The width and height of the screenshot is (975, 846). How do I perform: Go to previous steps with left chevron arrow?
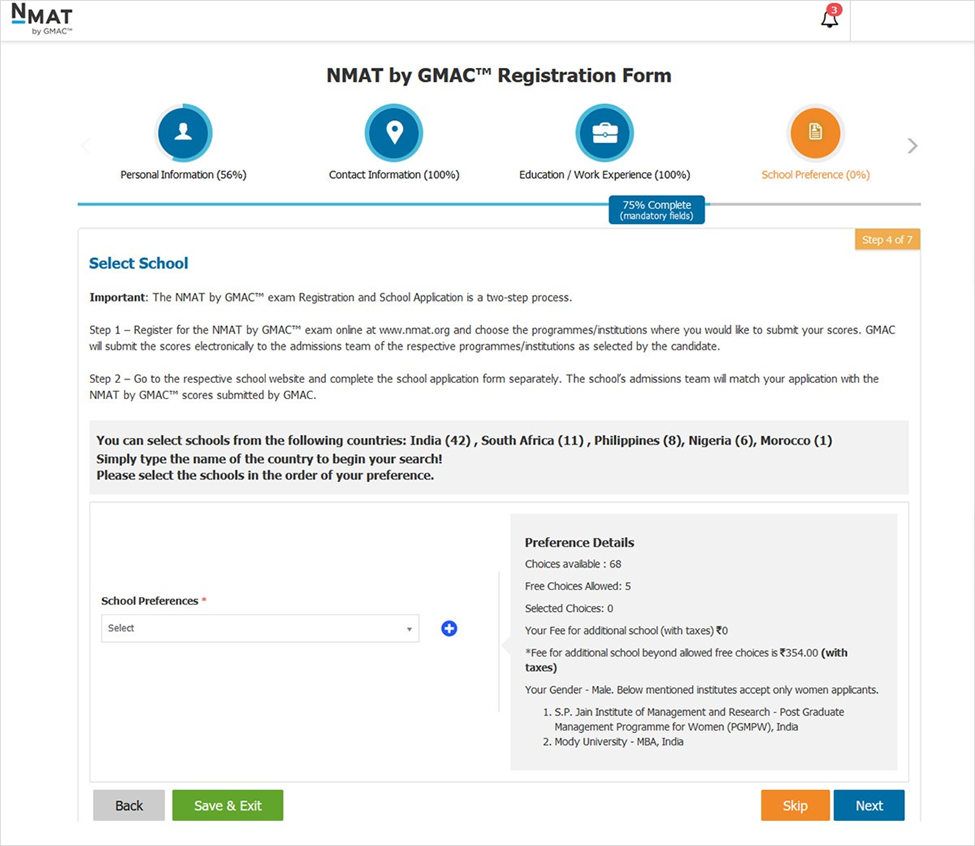coord(85,145)
